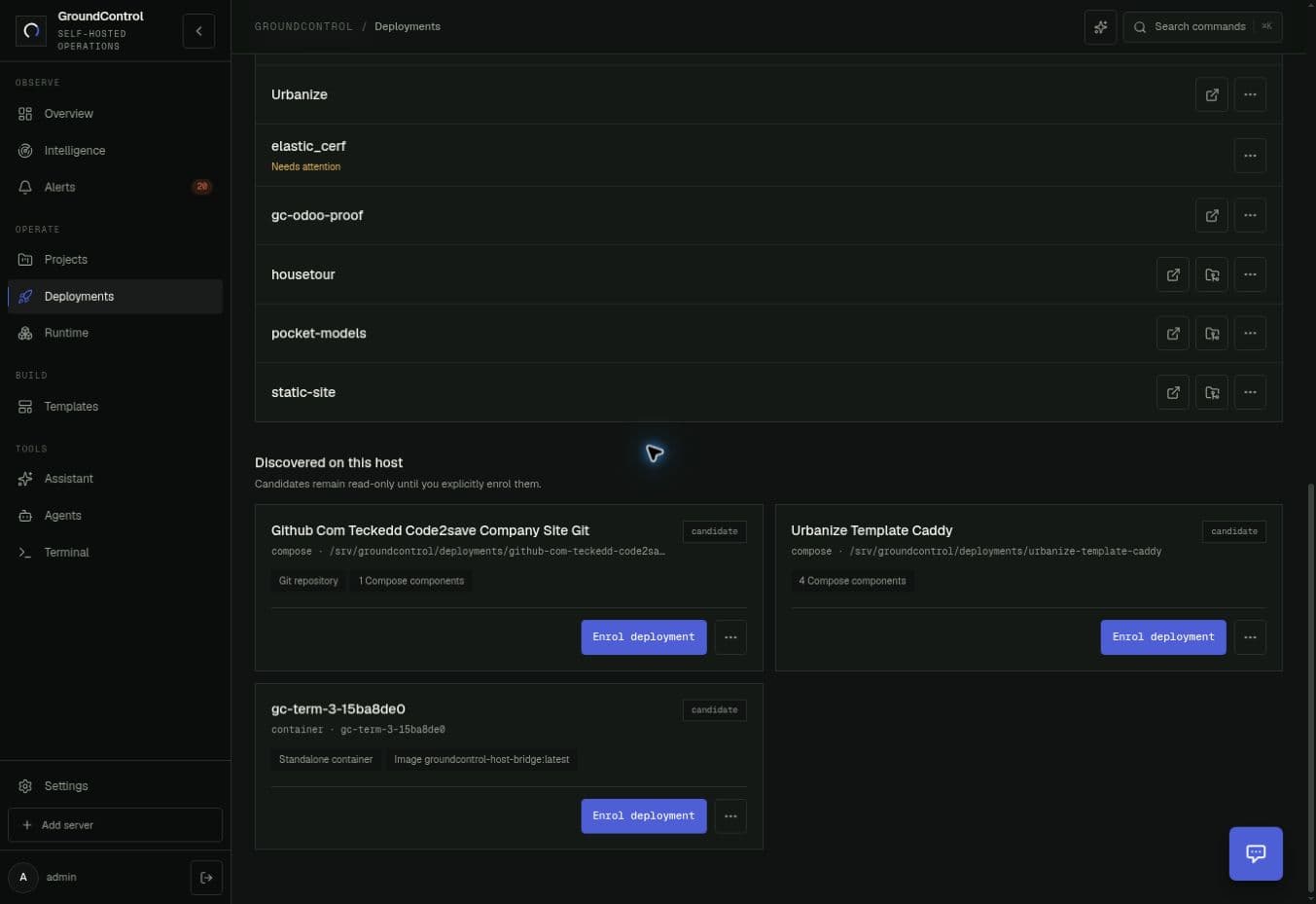1316x904 pixels.
Task: Open more options for elastic_cerf row
Action: (1250, 156)
